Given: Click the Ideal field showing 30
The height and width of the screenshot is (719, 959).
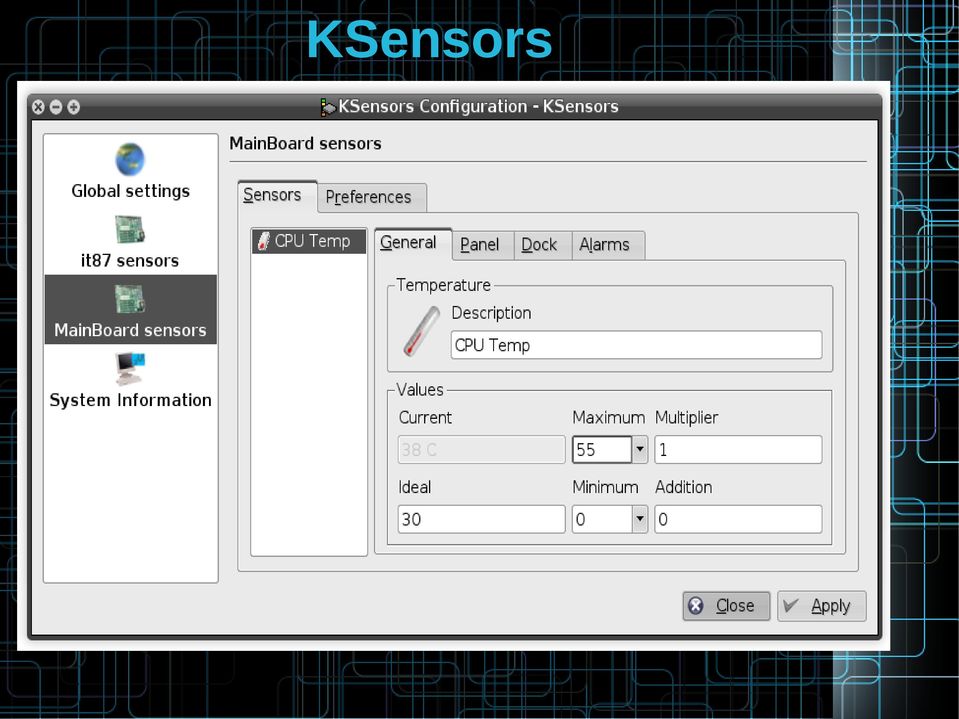Looking at the screenshot, I should (481, 519).
